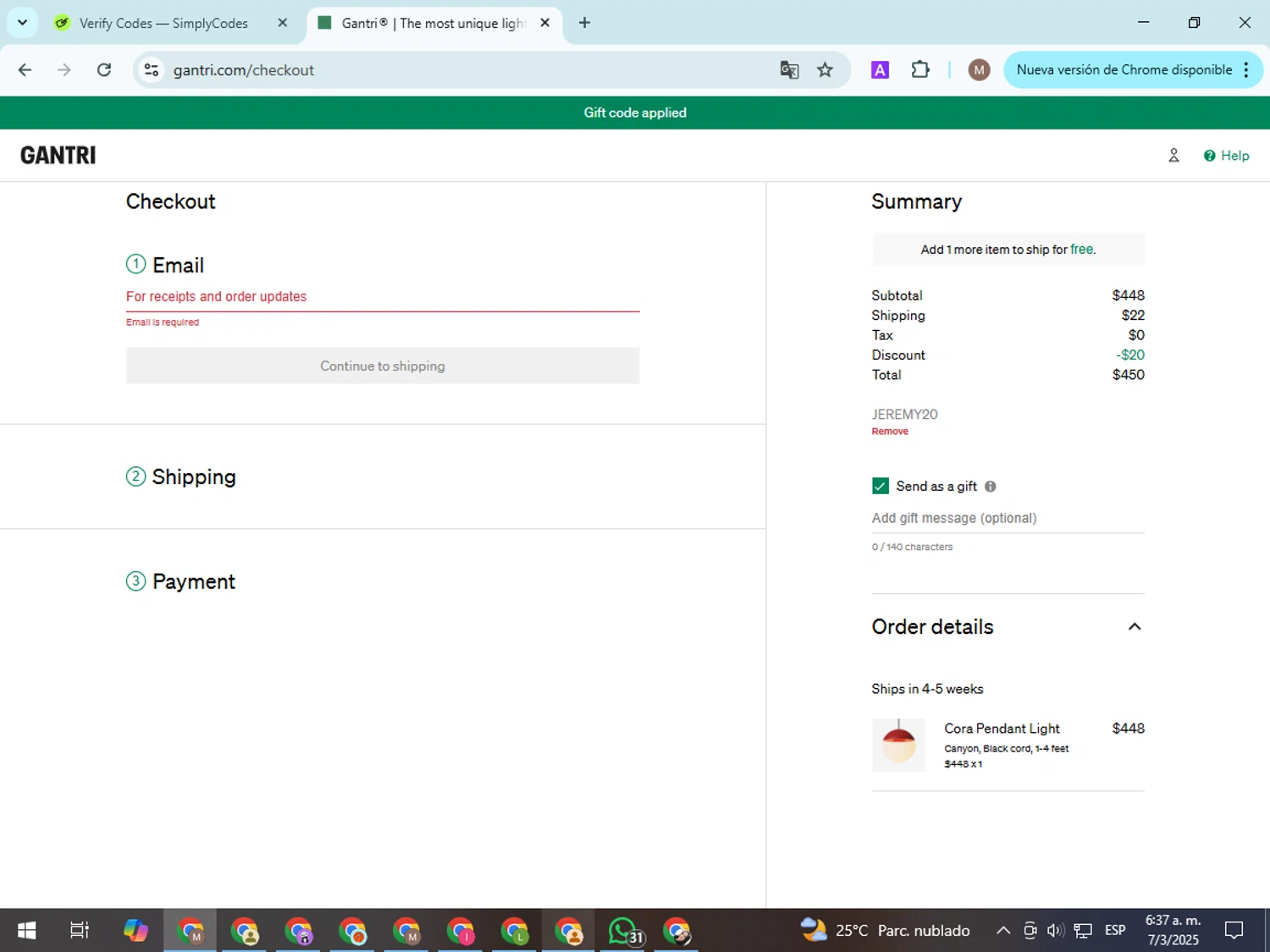This screenshot has height=952, width=1270.
Task: Switch to the Gantri tab
Action: coord(432,23)
